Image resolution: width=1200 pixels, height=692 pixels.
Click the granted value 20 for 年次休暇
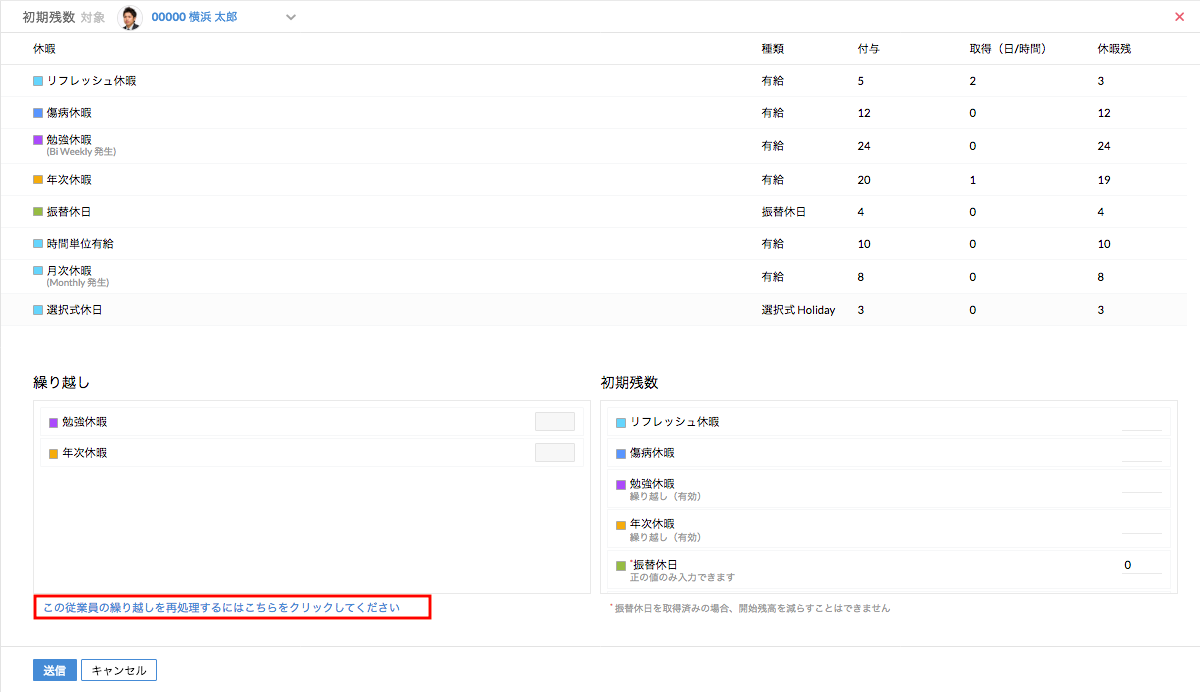(x=864, y=180)
